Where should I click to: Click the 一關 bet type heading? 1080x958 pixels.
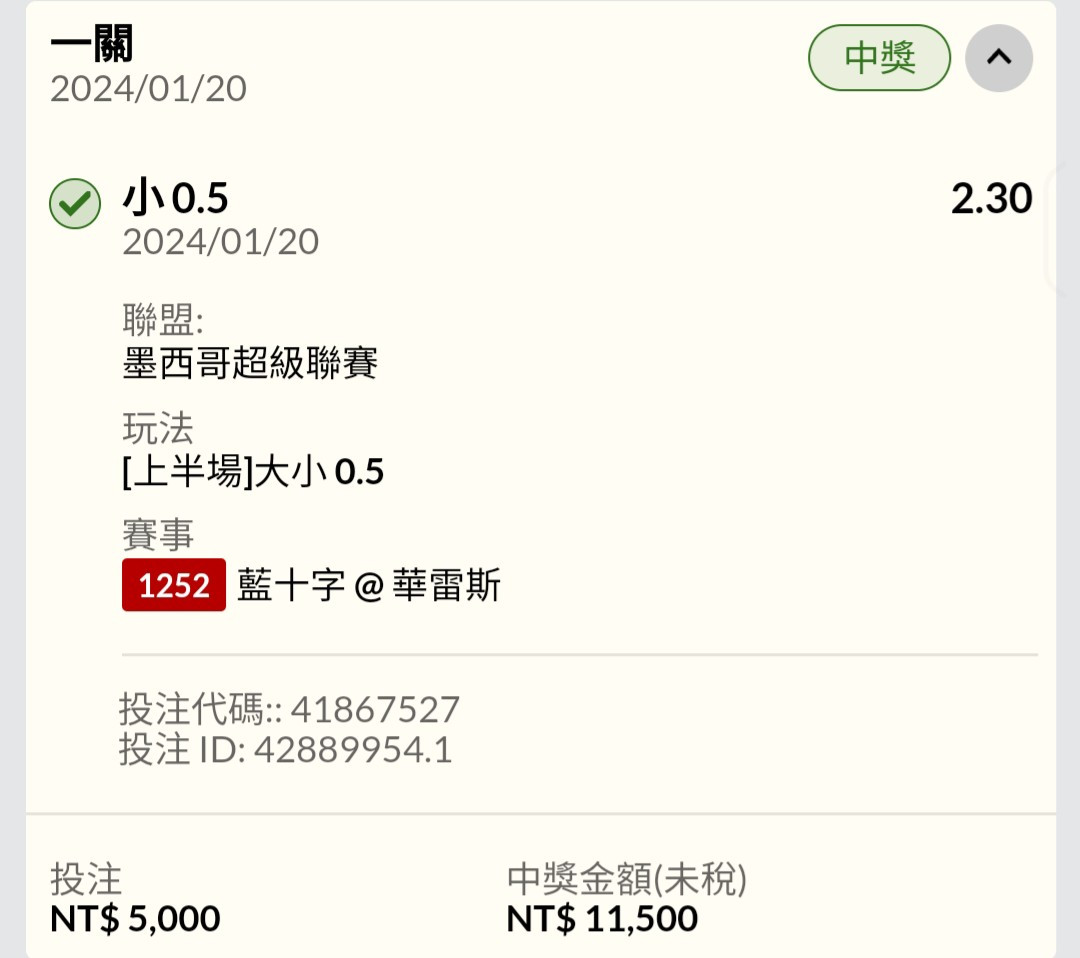coord(92,44)
